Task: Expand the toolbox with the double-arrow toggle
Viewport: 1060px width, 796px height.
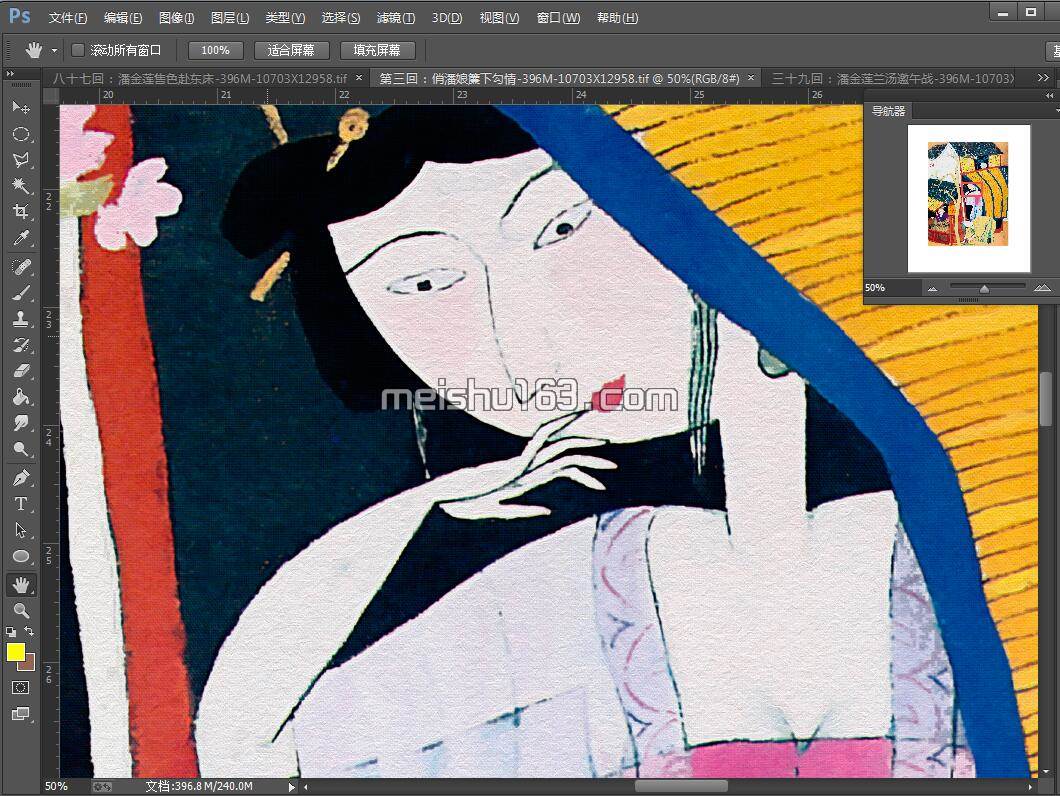Action: [x=10, y=73]
